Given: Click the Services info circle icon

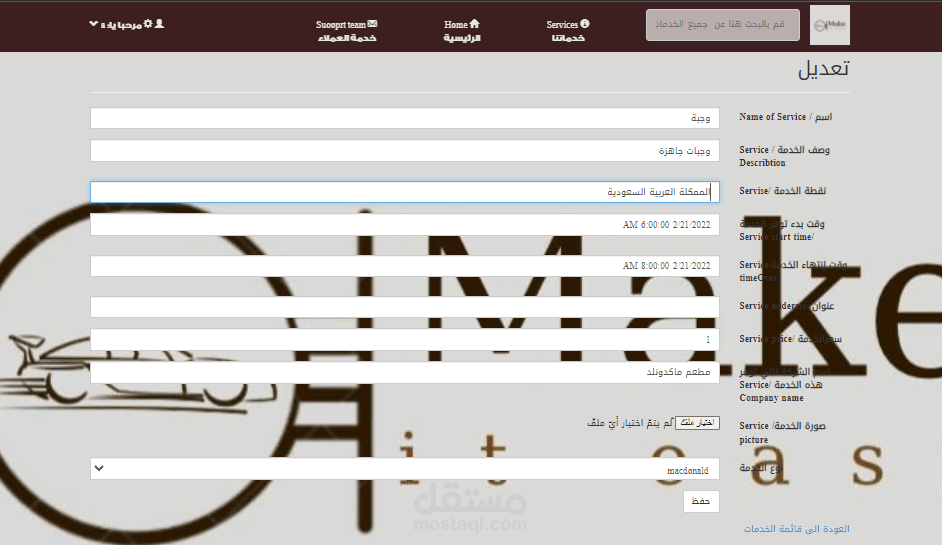Looking at the screenshot, I should point(585,23).
